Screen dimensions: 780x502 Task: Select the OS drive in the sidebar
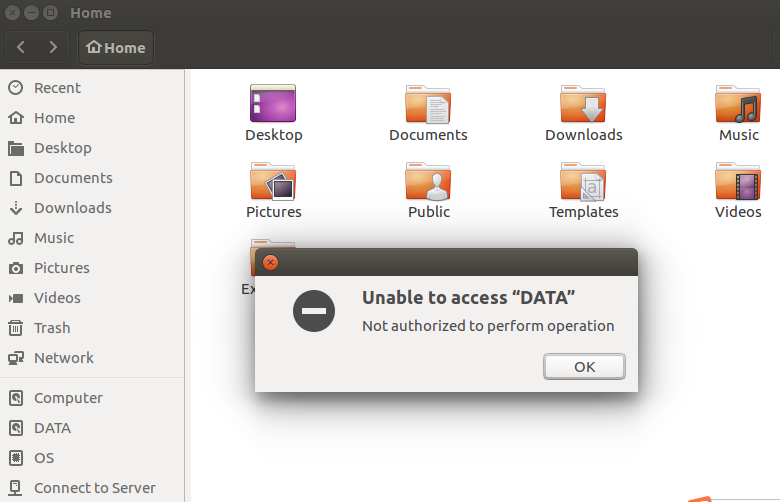tap(44, 458)
